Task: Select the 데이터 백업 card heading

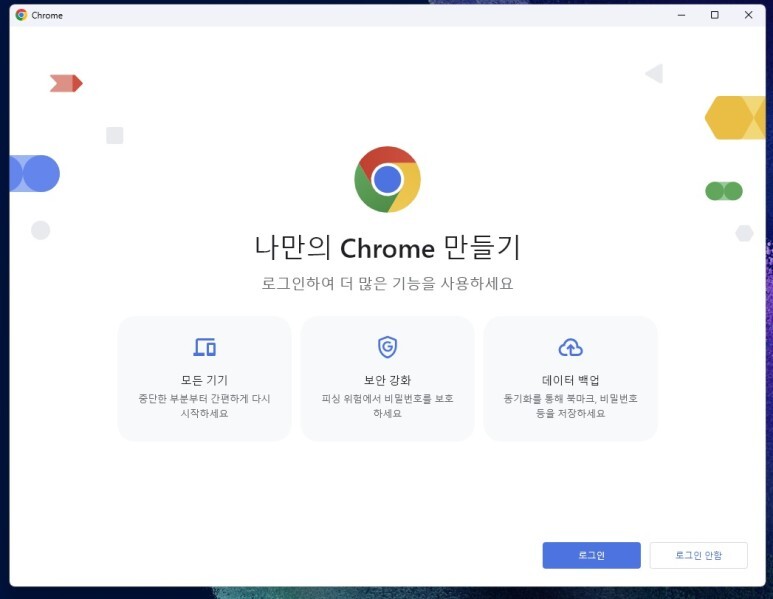Action: 570,380
